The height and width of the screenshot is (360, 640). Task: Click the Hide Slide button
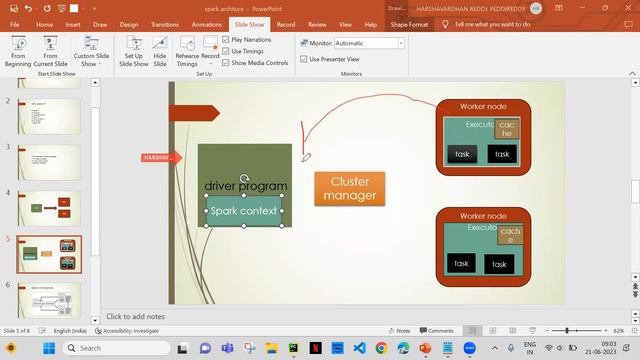(x=160, y=51)
